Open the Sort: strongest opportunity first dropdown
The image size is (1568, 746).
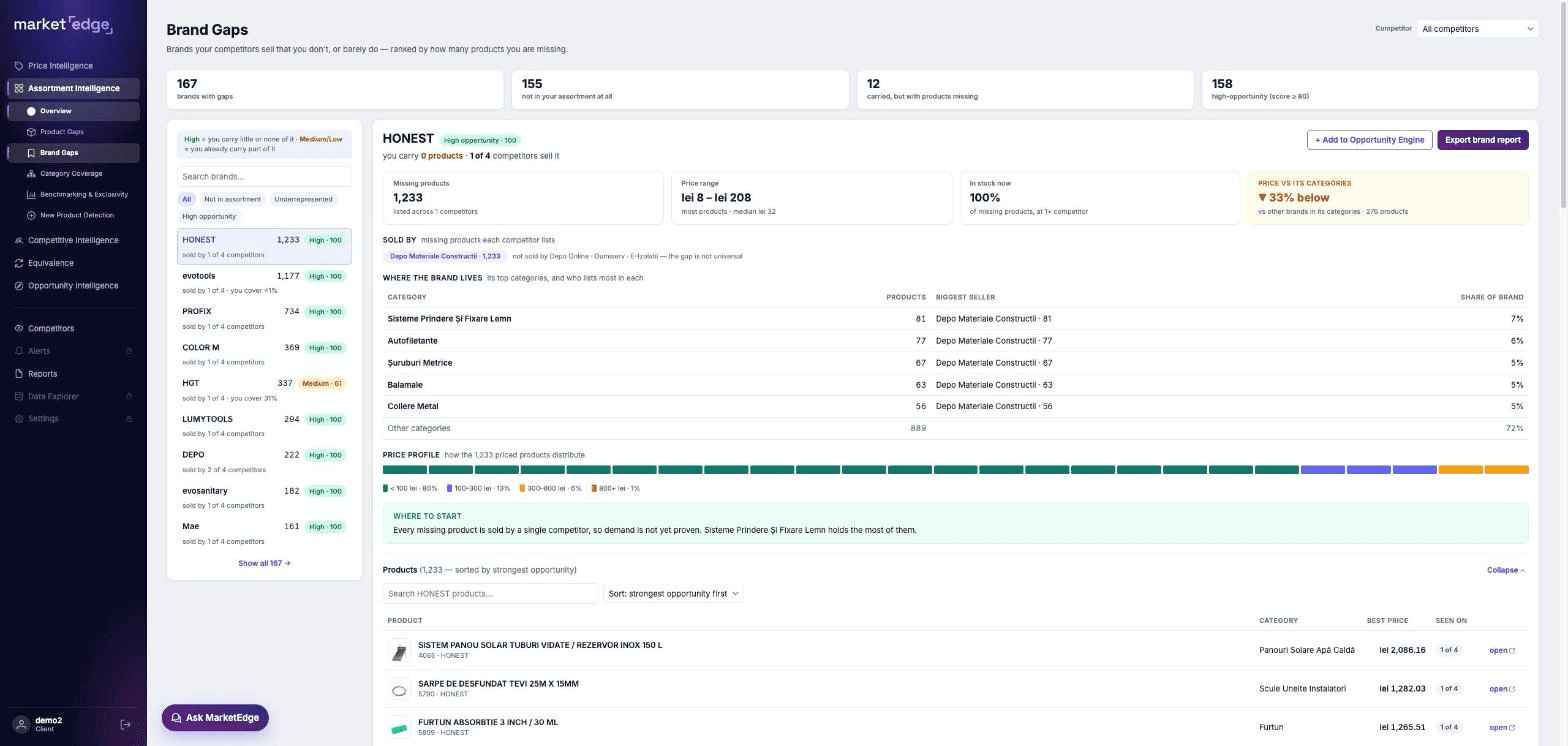pyautogui.click(x=673, y=594)
